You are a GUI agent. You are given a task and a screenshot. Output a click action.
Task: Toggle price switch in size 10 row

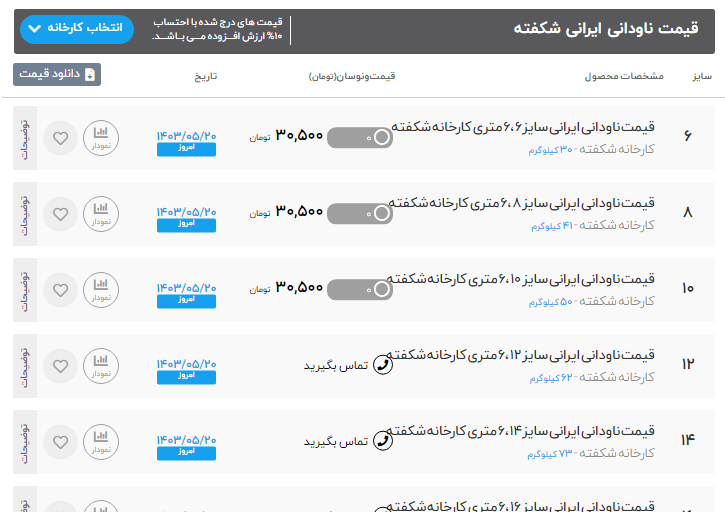(360, 289)
